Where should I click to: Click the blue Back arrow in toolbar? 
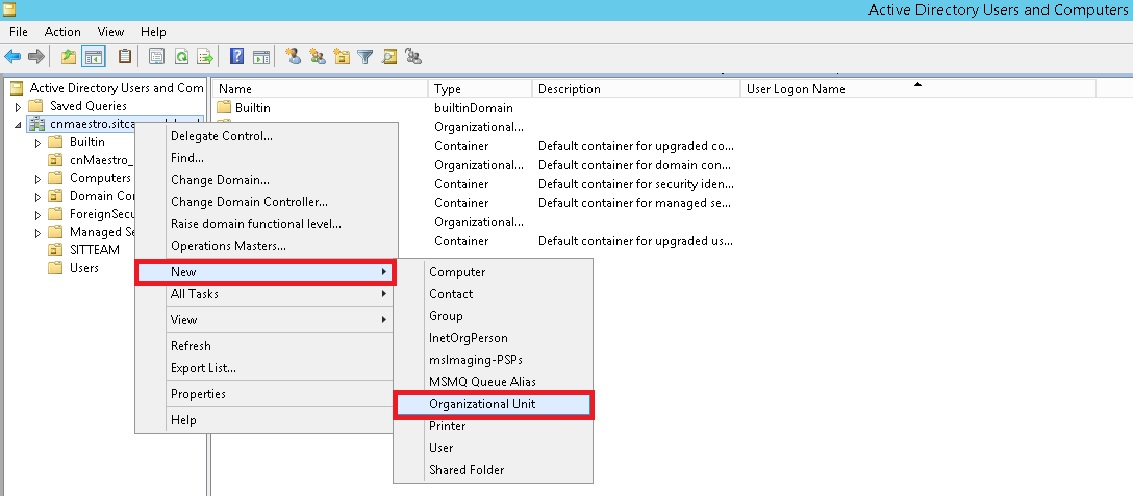click(13, 57)
